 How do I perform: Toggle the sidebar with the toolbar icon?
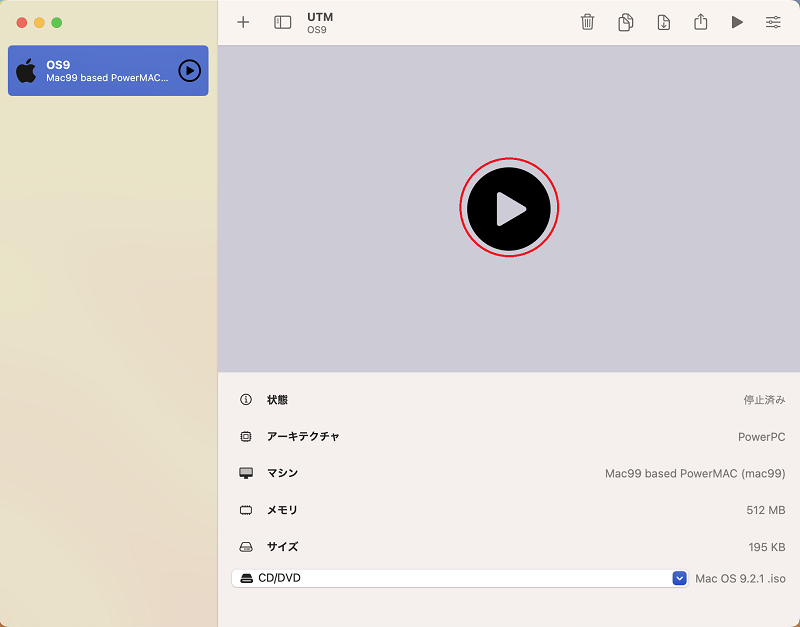click(x=283, y=22)
